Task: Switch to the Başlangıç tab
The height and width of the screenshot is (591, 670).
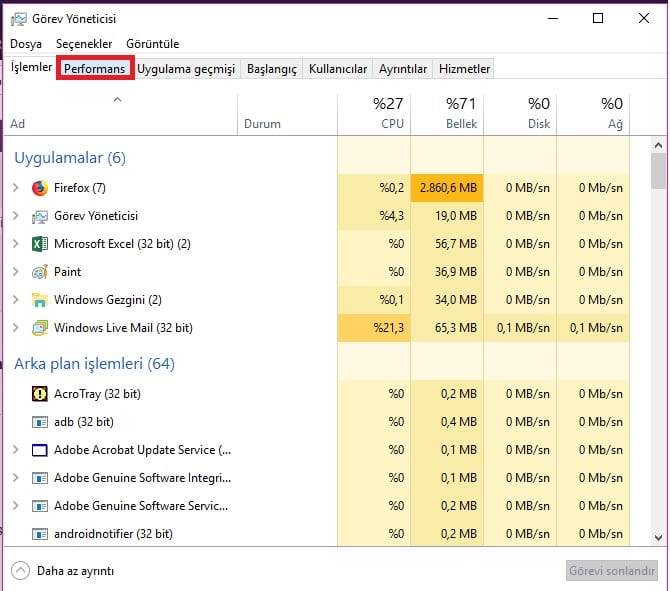Action: (x=272, y=69)
